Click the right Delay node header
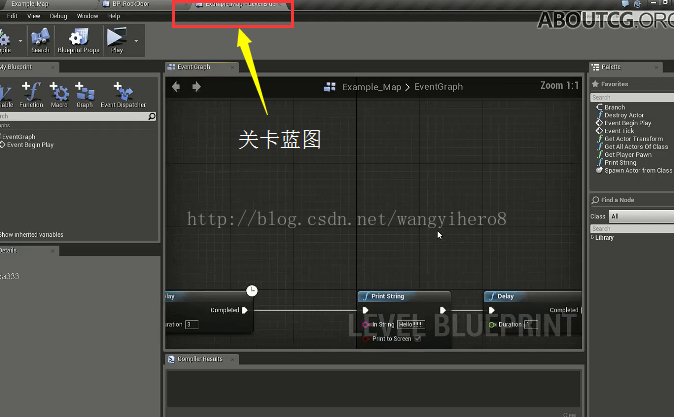The width and height of the screenshot is (674, 417). [533, 296]
